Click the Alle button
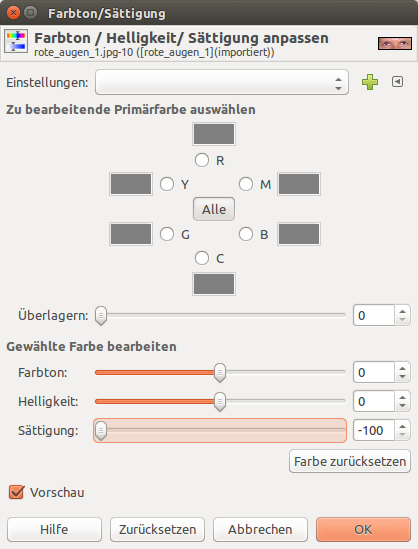 pos(214,209)
